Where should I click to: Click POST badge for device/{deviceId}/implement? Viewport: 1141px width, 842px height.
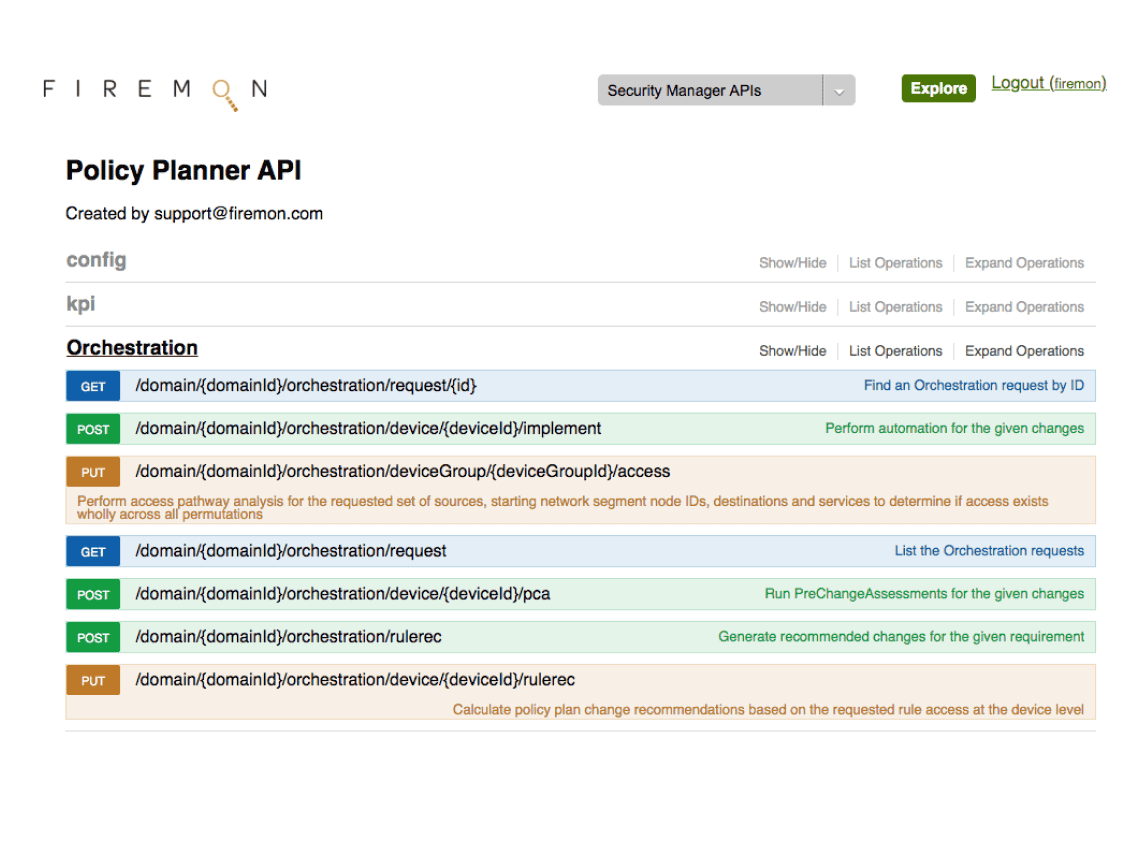click(93, 429)
